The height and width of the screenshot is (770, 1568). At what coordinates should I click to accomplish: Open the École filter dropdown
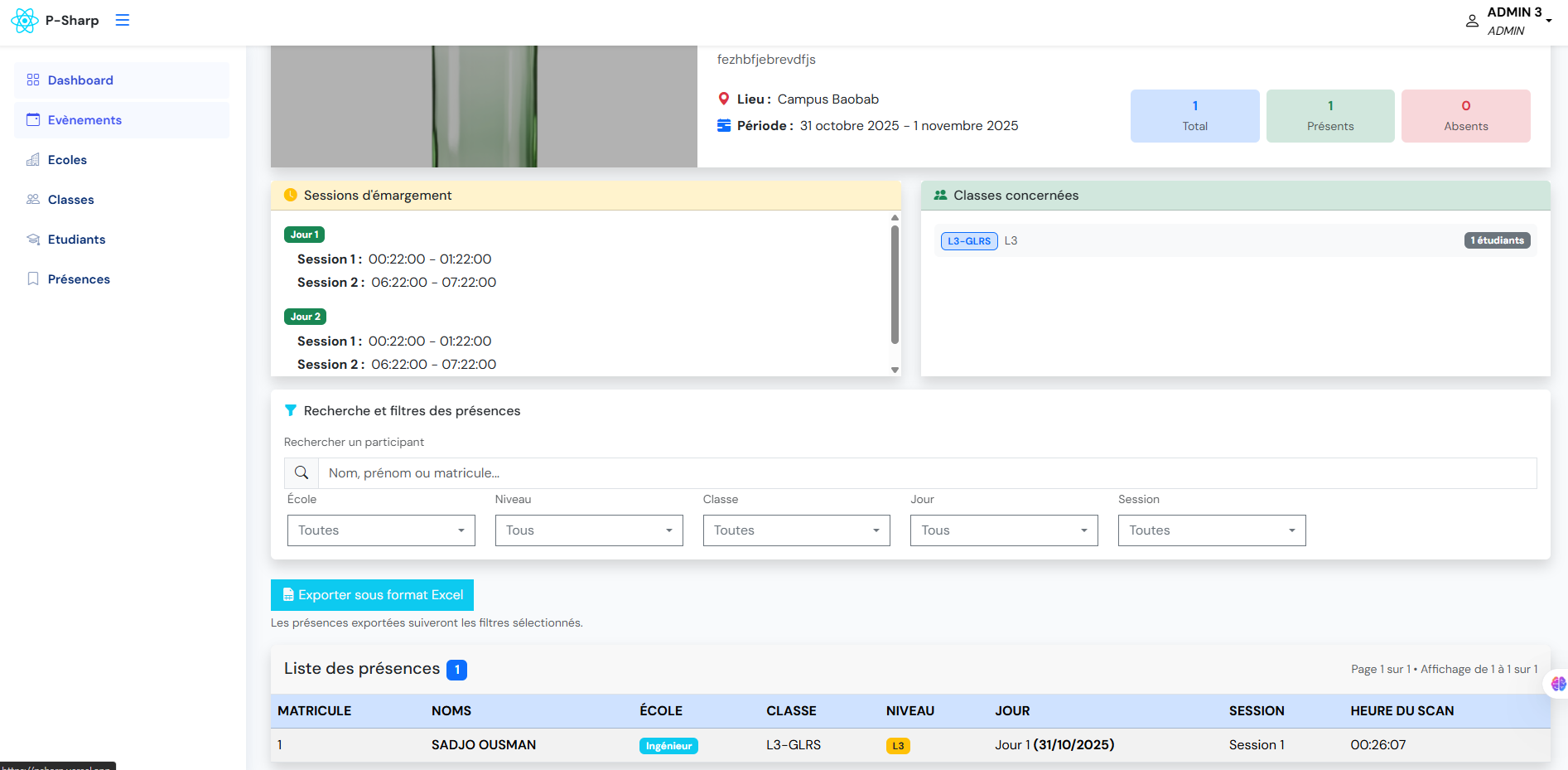[381, 530]
